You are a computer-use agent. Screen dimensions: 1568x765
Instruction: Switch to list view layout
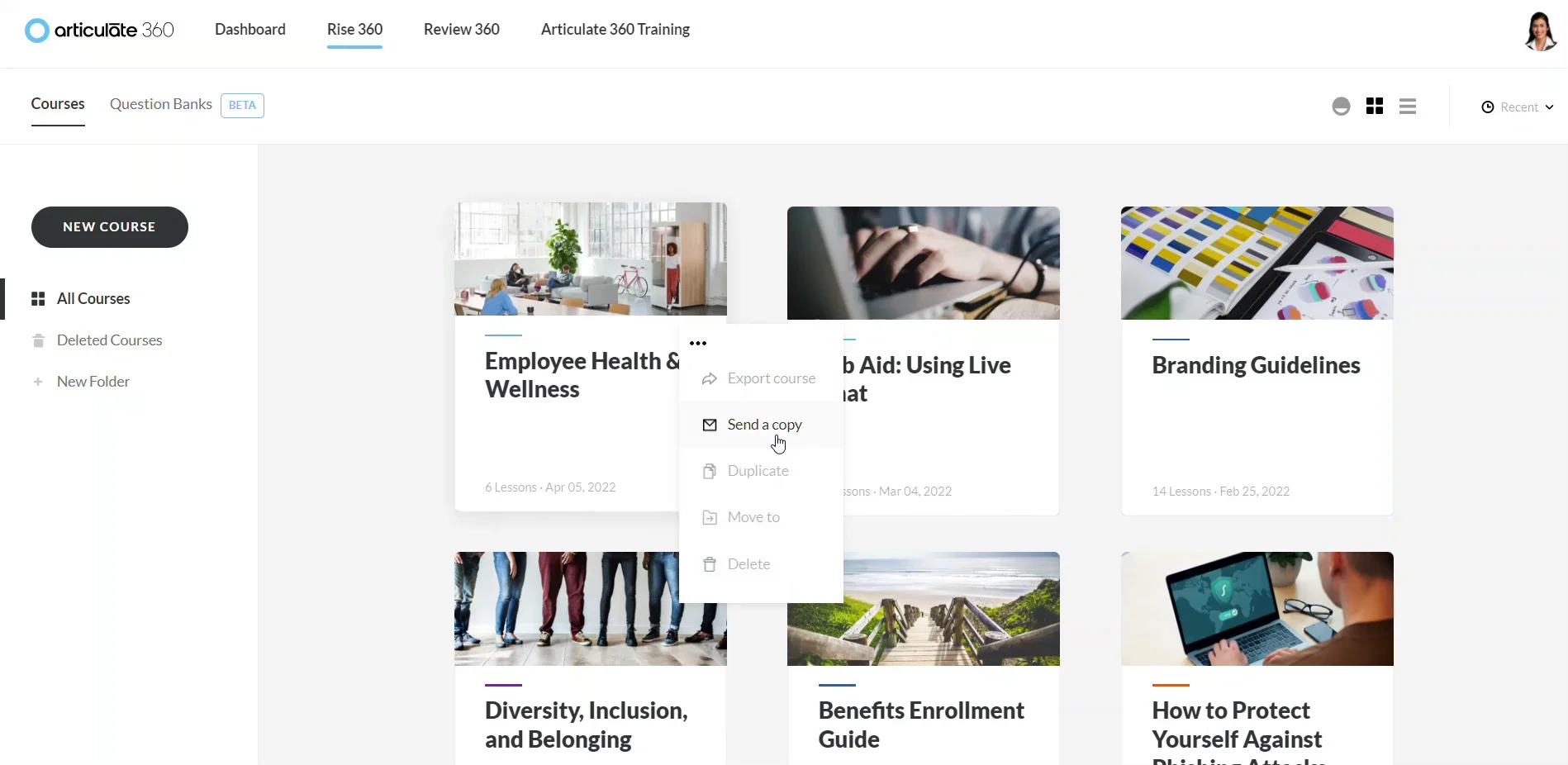point(1408,107)
